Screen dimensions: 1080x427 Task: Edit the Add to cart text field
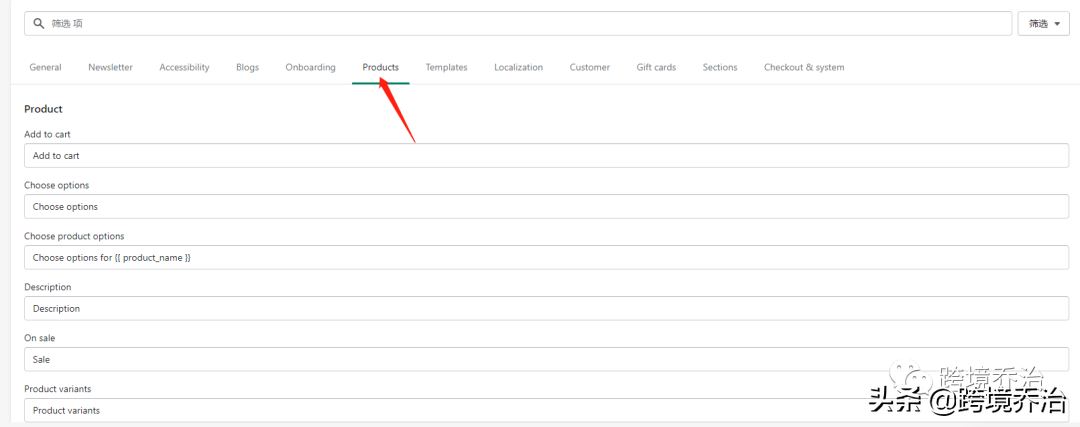[546, 156]
